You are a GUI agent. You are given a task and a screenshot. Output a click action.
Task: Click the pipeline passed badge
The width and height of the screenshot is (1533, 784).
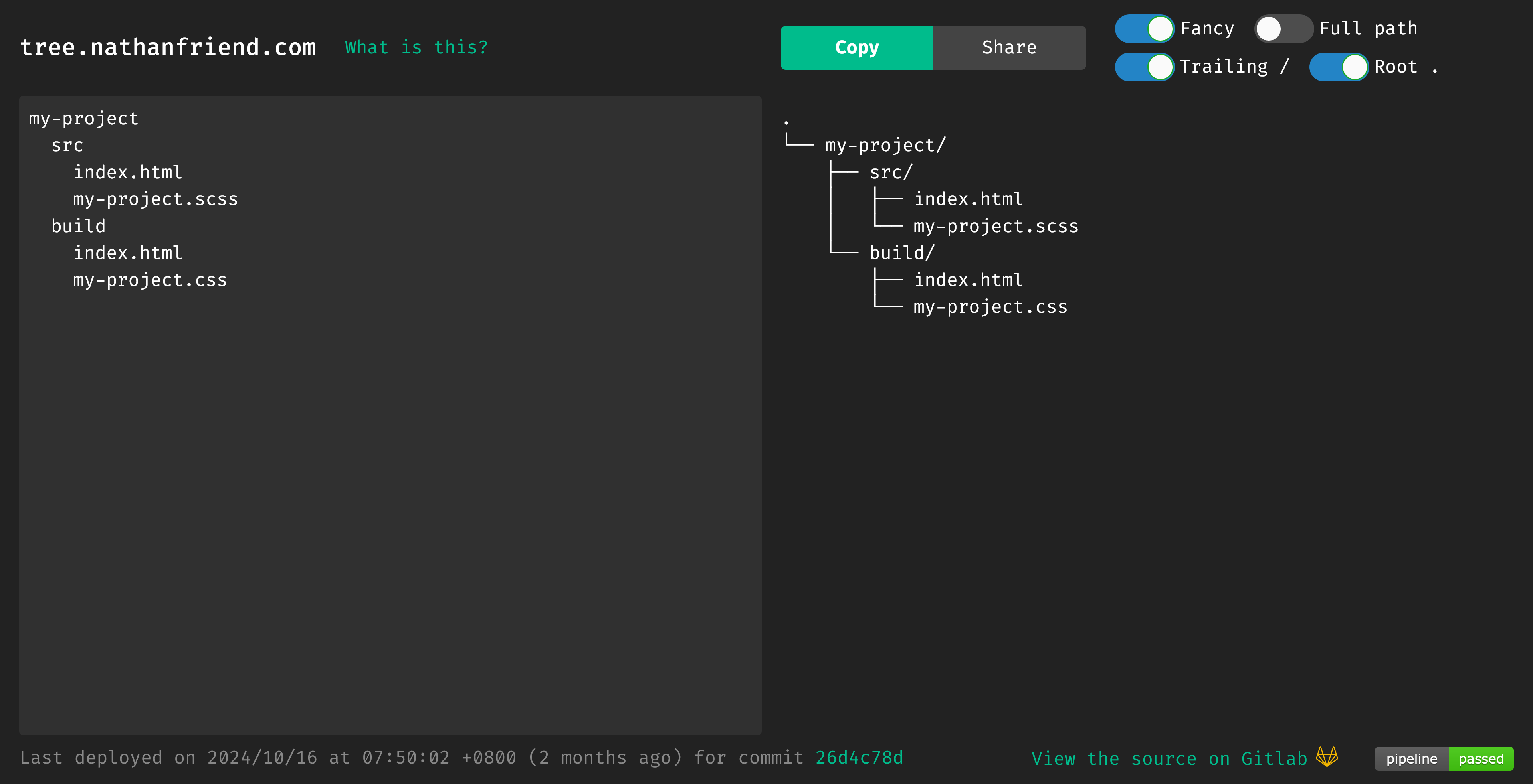tap(1444, 758)
